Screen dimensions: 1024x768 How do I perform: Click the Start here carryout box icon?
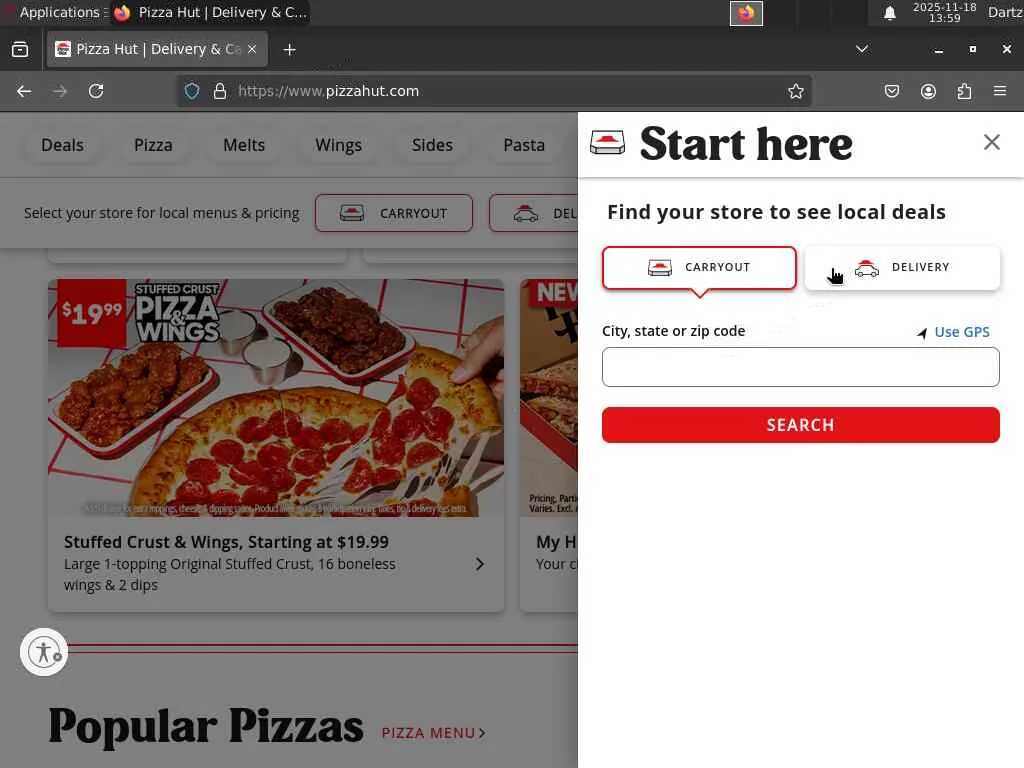(x=607, y=142)
